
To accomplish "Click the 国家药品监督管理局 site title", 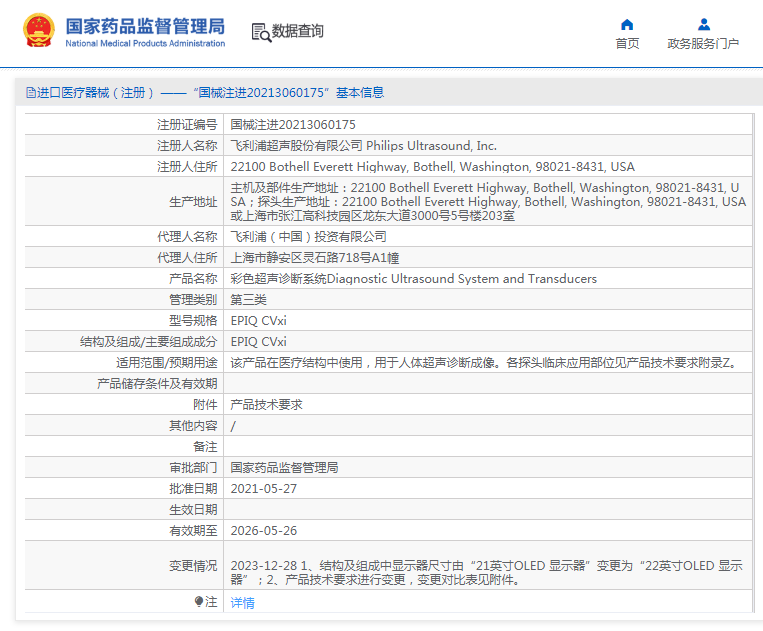I will (145, 26).
